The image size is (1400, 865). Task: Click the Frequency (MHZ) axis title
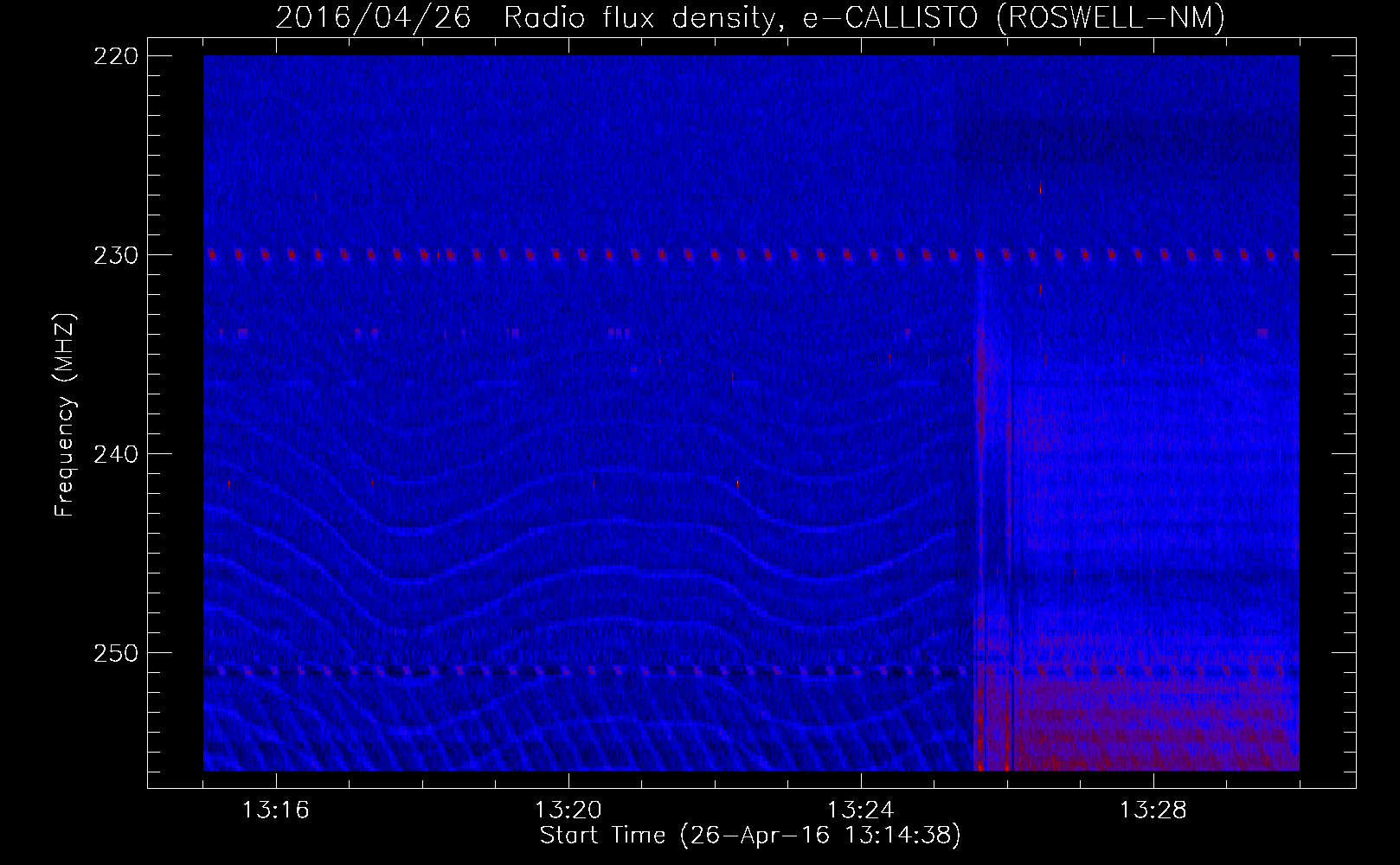(65, 416)
